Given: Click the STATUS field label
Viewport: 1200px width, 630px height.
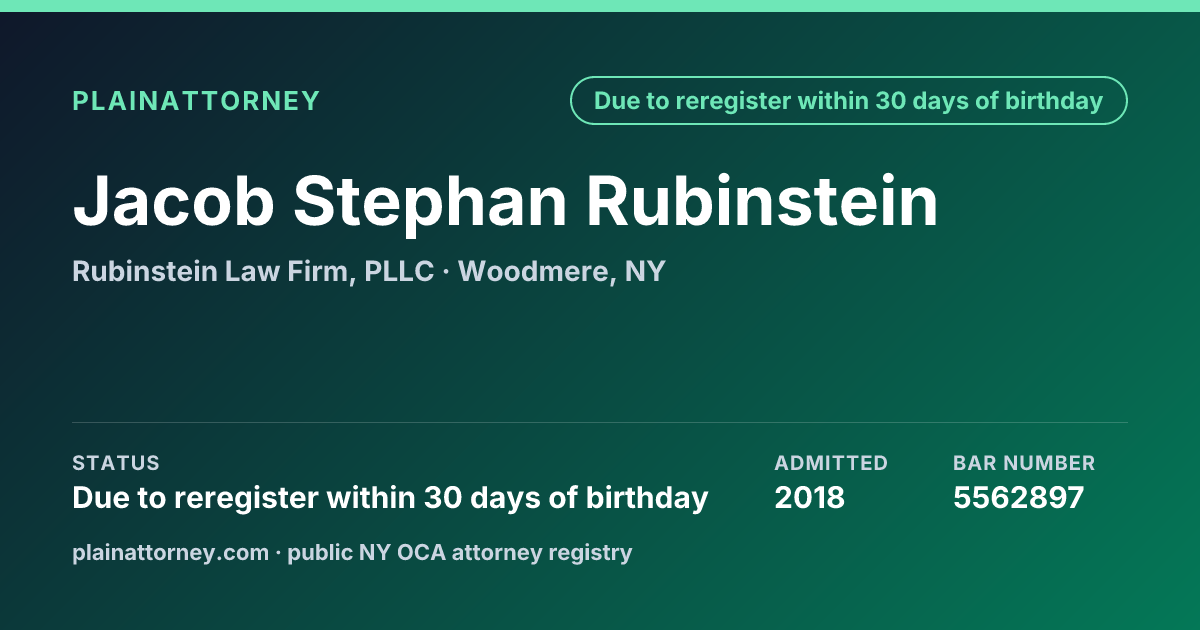Looking at the screenshot, I should [116, 463].
